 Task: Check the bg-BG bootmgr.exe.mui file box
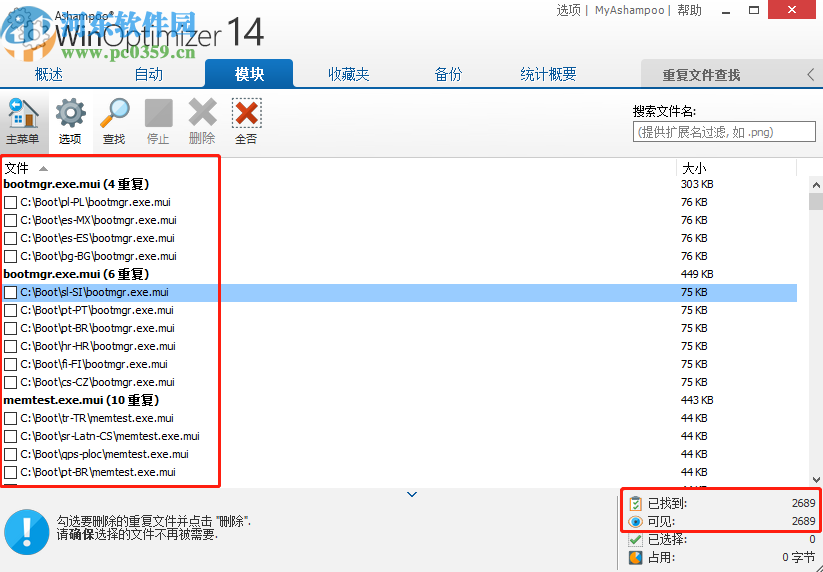(10, 257)
